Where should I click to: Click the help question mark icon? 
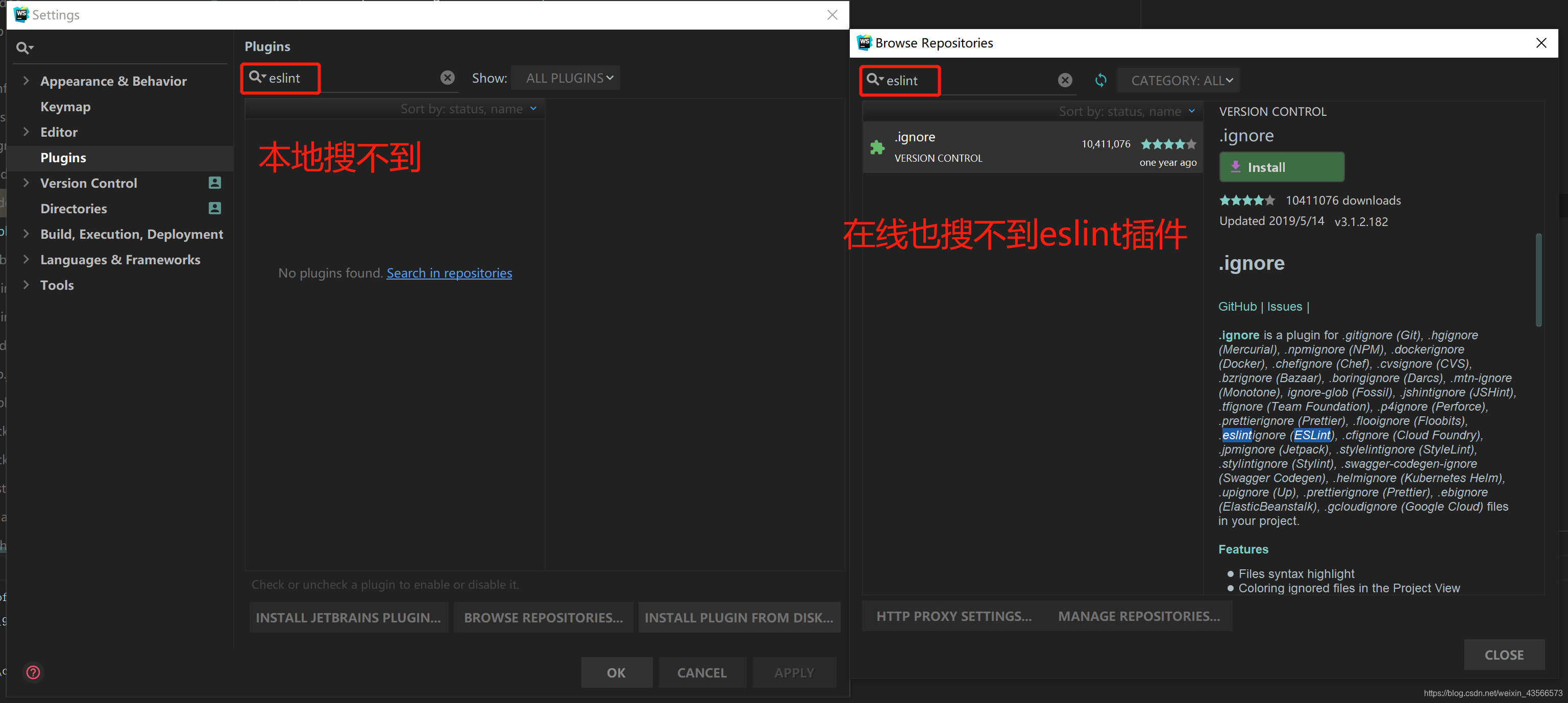(x=34, y=672)
